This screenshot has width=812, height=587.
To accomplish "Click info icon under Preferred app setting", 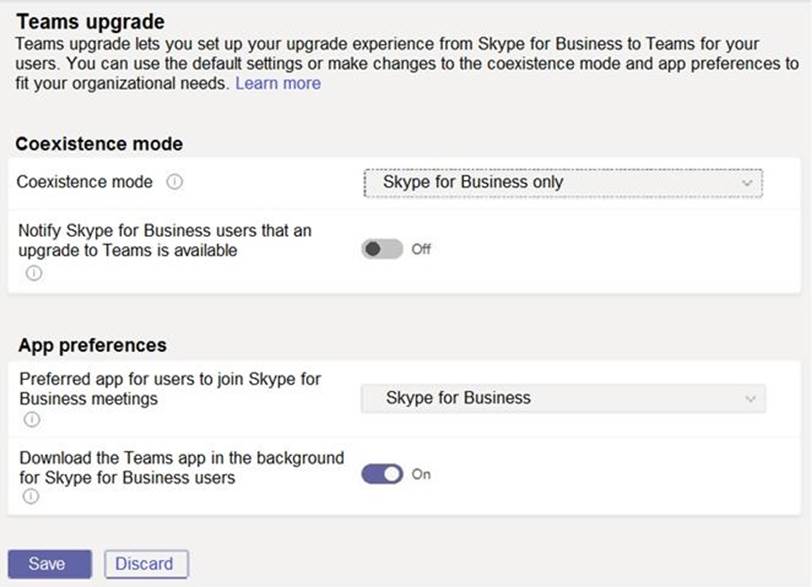I will [x=33, y=420].
